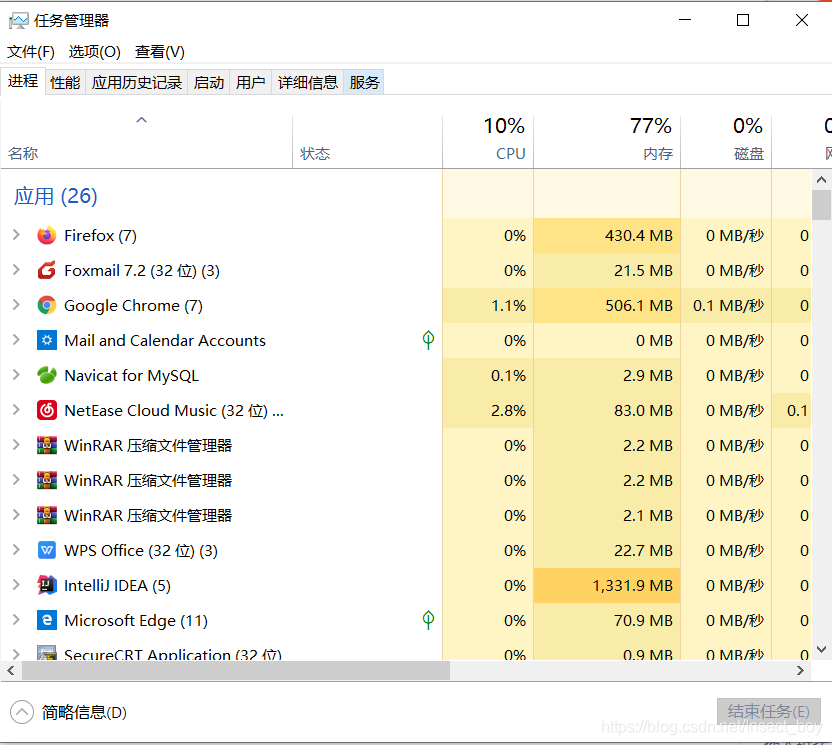Viewport: 832px width, 745px height.
Task: Click the horizontal scrollbar thumb
Action: 236,671
